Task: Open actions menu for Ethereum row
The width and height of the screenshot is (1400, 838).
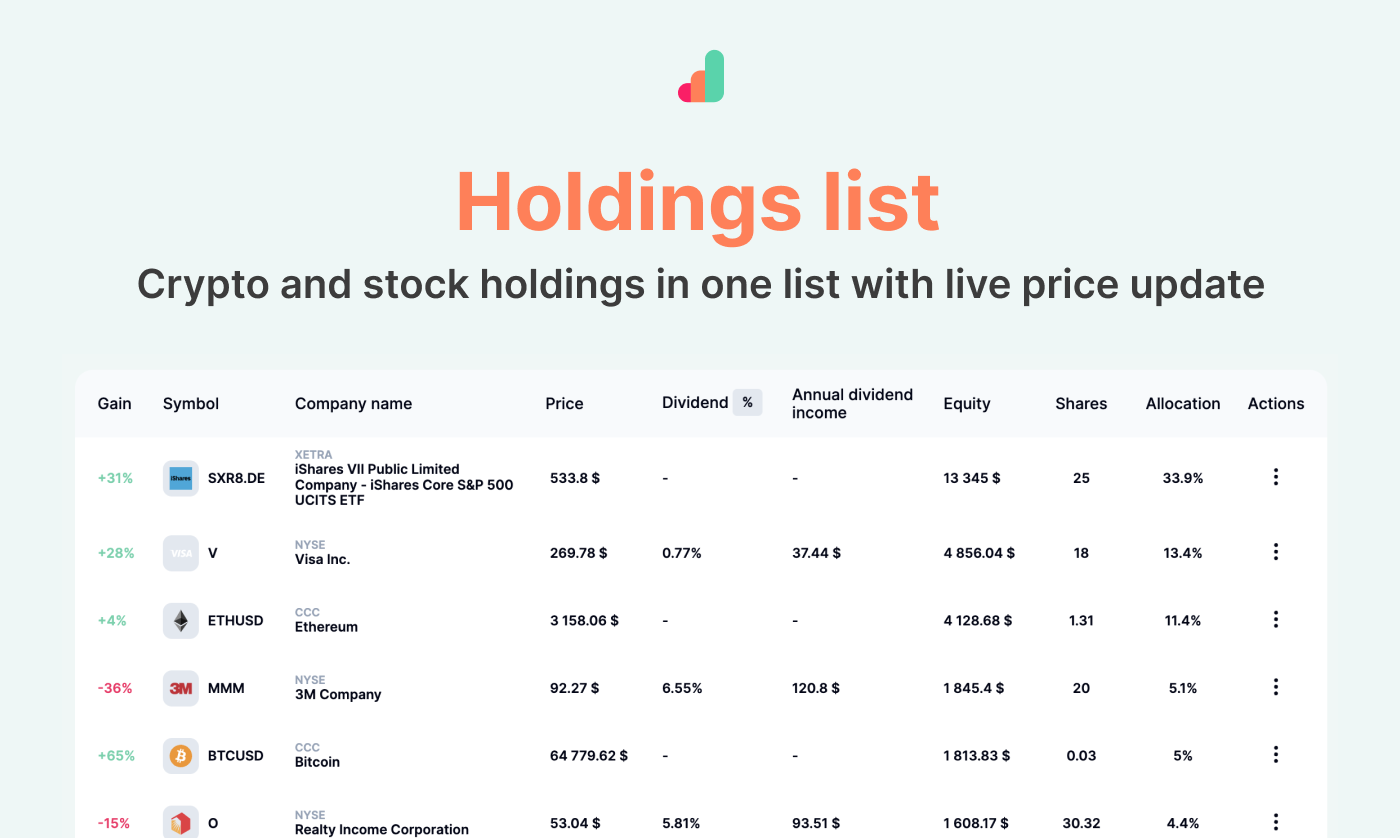Action: click(1276, 620)
